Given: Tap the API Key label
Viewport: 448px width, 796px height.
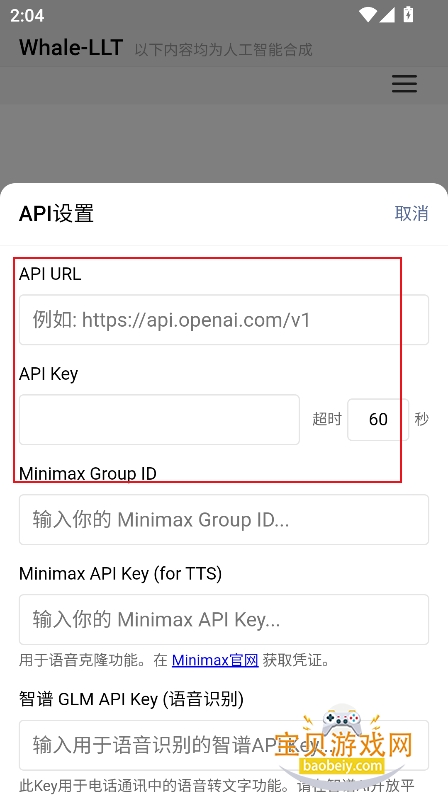Looking at the screenshot, I should pyautogui.click(x=49, y=374).
